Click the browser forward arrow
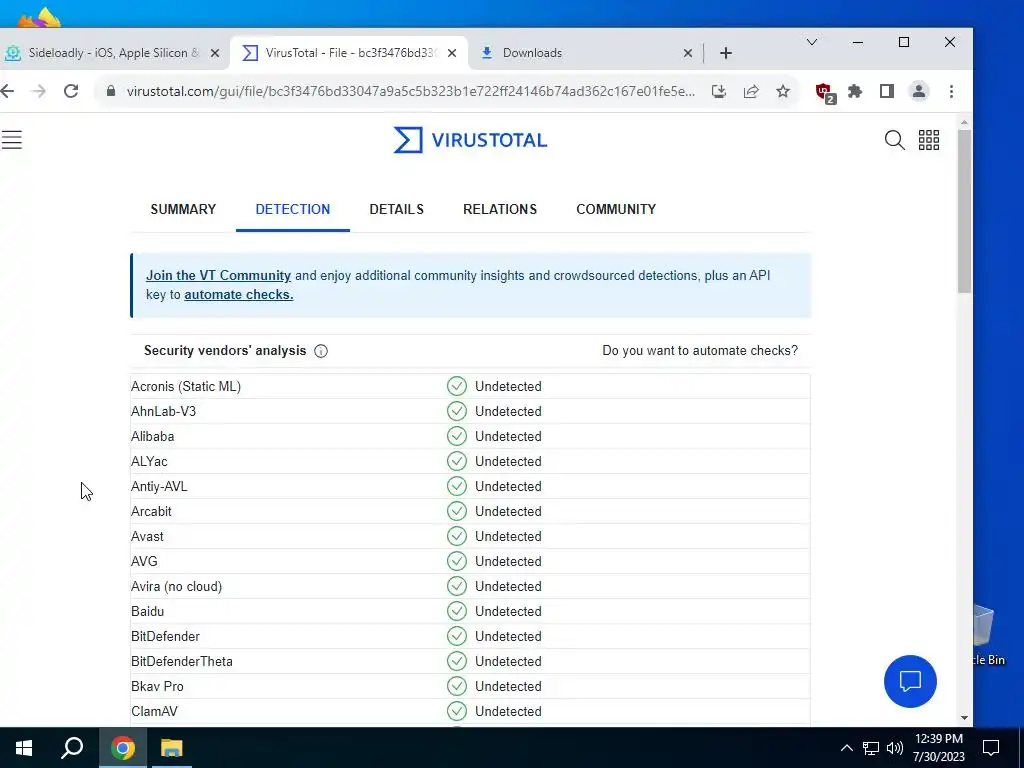This screenshot has width=1024, height=768. click(39, 91)
